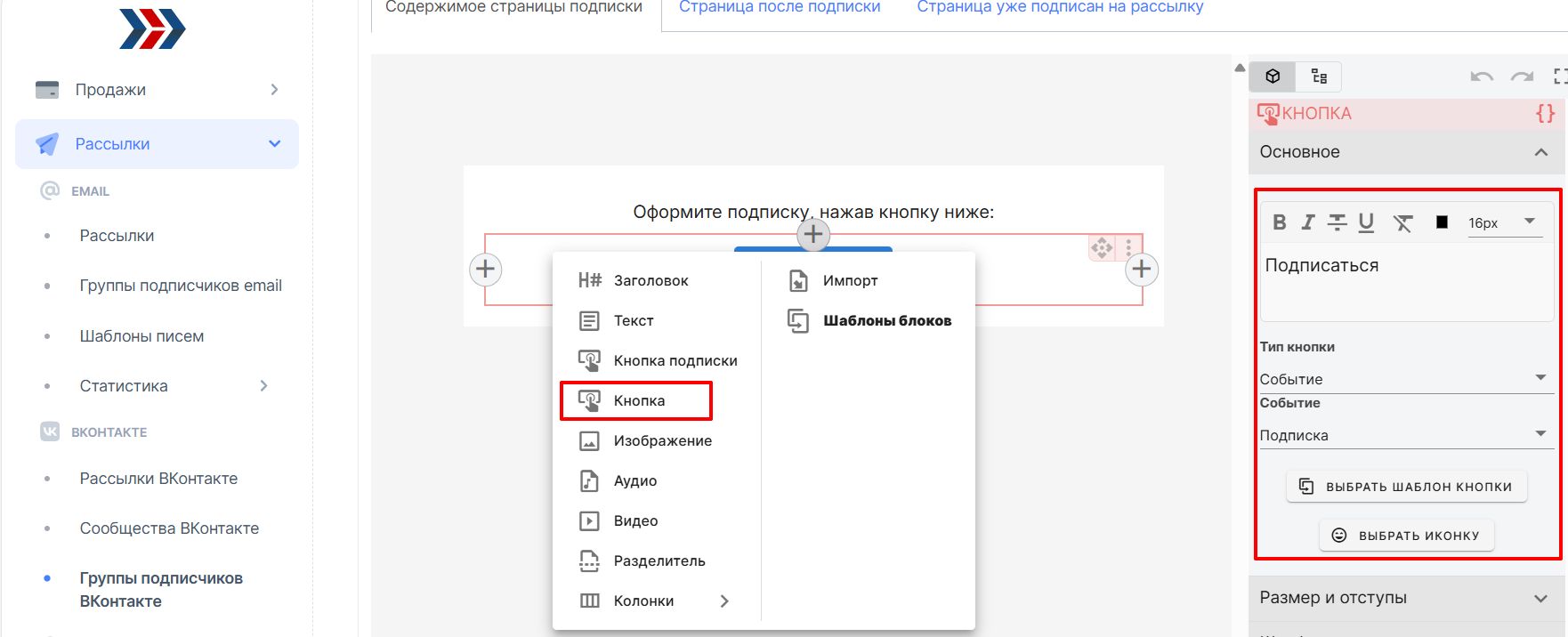
Task: Click the Продажи card icon
Action: pos(47,90)
